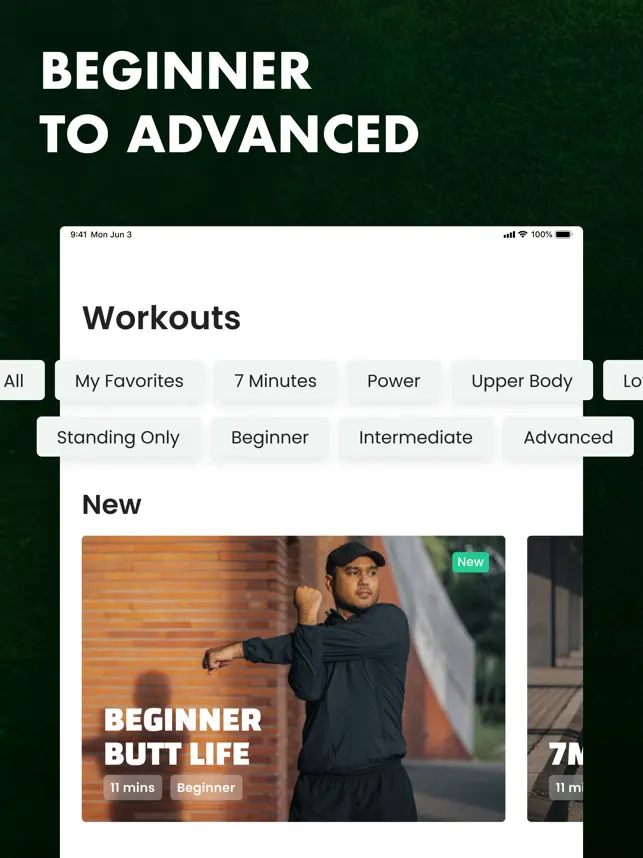Open the partially visible 7M workout card
643x858 pixels.
coord(555,679)
